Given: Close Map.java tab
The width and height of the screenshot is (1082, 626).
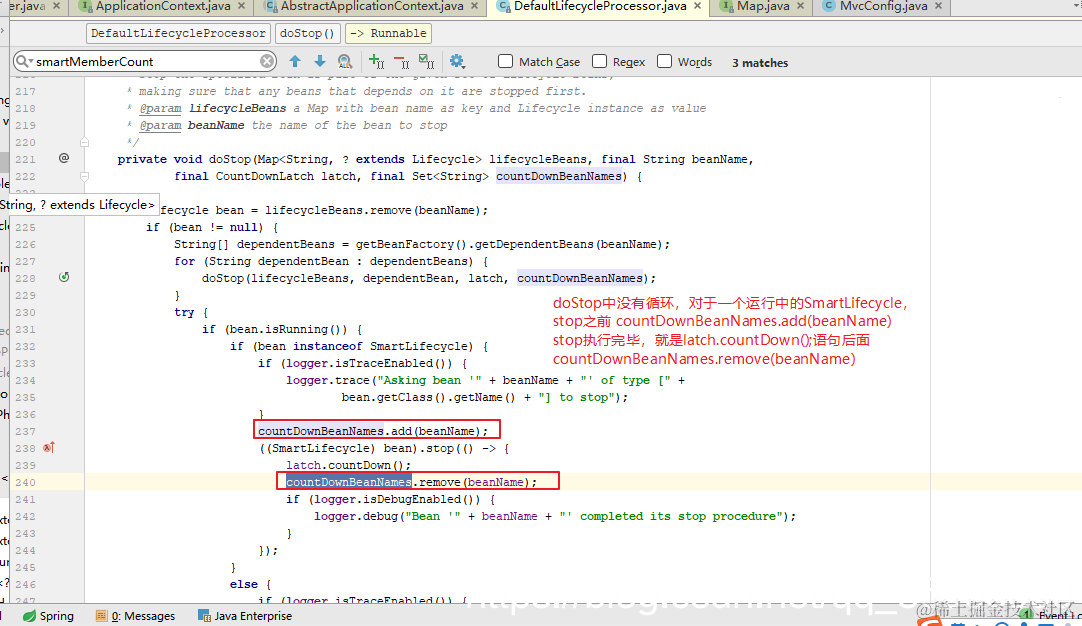Looking at the screenshot, I should click(x=800, y=6).
